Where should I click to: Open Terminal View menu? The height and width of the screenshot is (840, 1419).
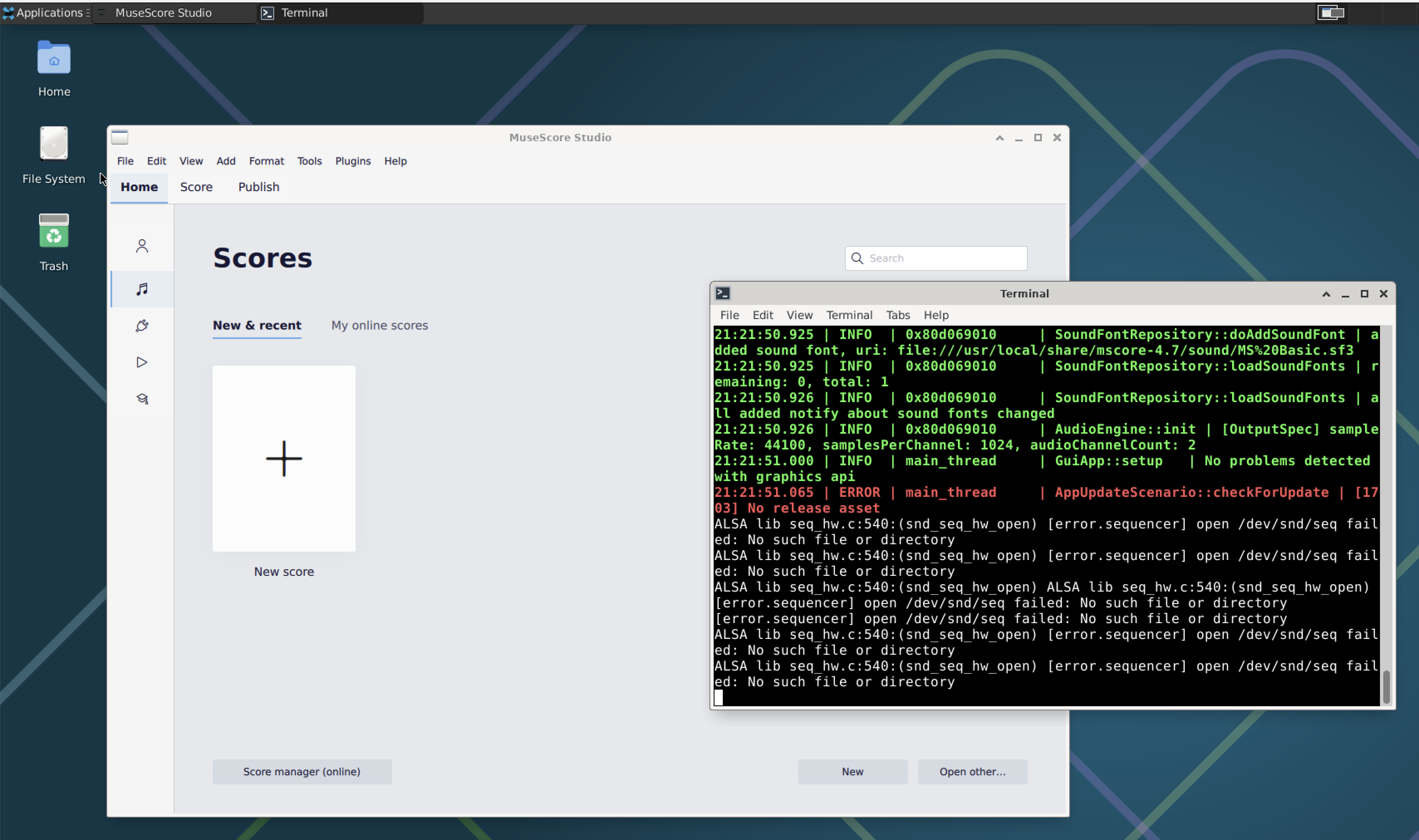(799, 315)
